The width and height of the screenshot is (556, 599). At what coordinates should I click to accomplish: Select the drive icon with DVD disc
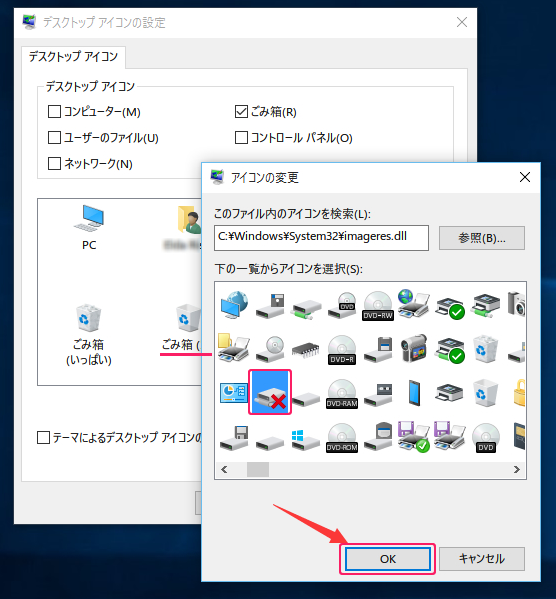pos(342,305)
